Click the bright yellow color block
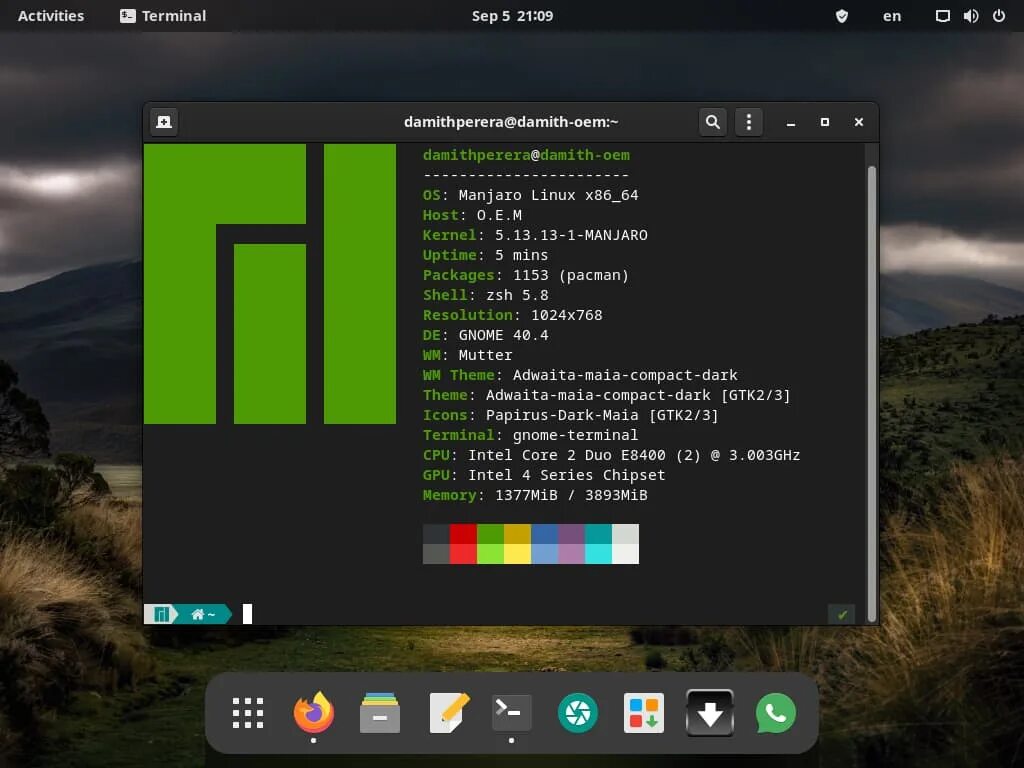This screenshot has width=1024, height=768. click(517, 554)
